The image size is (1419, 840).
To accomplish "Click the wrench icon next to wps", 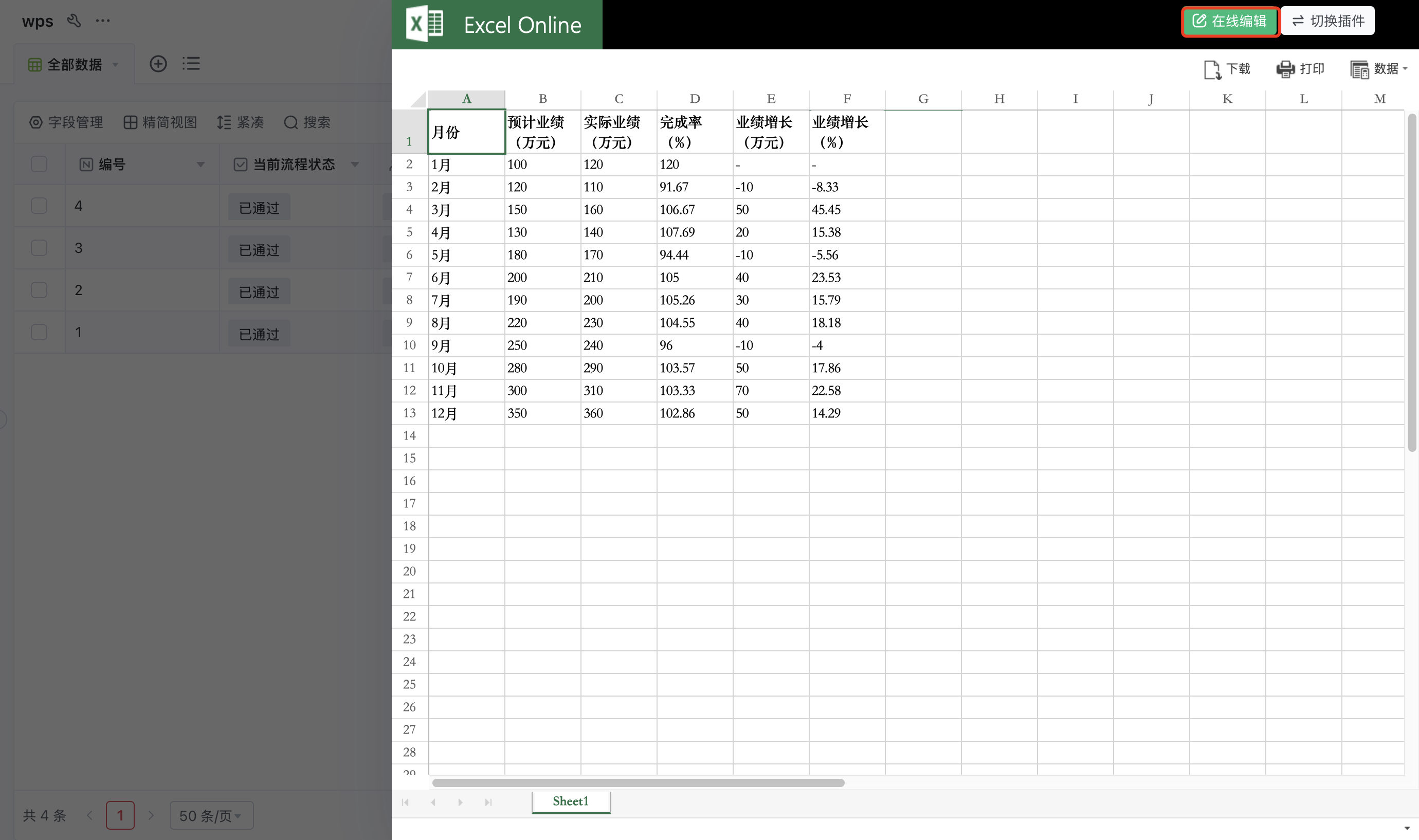I will [x=74, y=21].
